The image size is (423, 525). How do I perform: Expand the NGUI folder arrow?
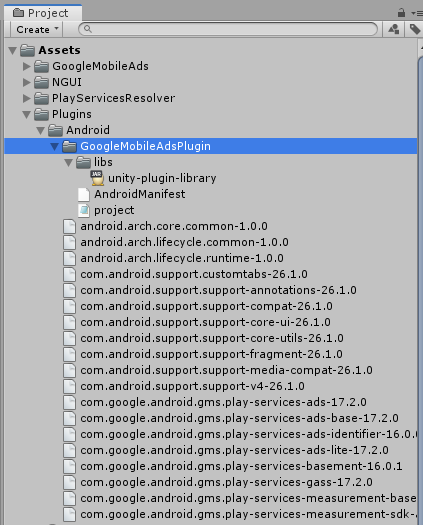pyautogui.click(x=27, y=82)
